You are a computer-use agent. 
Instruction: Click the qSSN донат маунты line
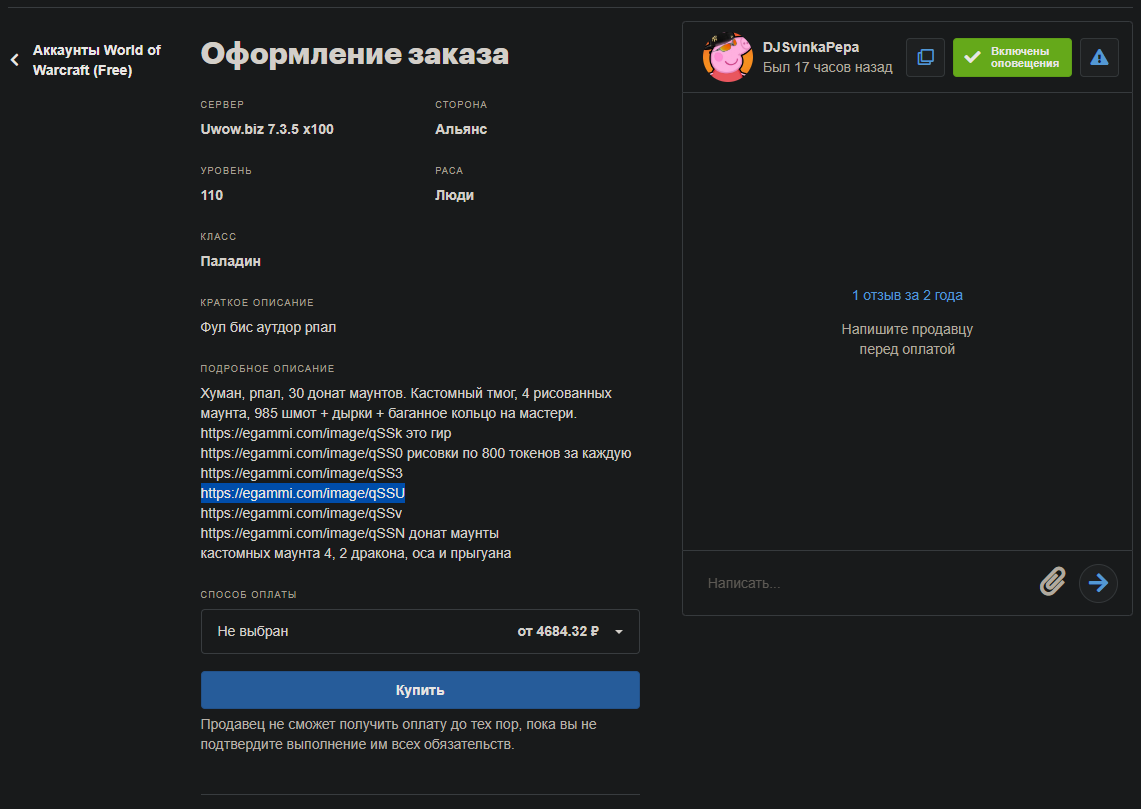(x=349, y=533)
